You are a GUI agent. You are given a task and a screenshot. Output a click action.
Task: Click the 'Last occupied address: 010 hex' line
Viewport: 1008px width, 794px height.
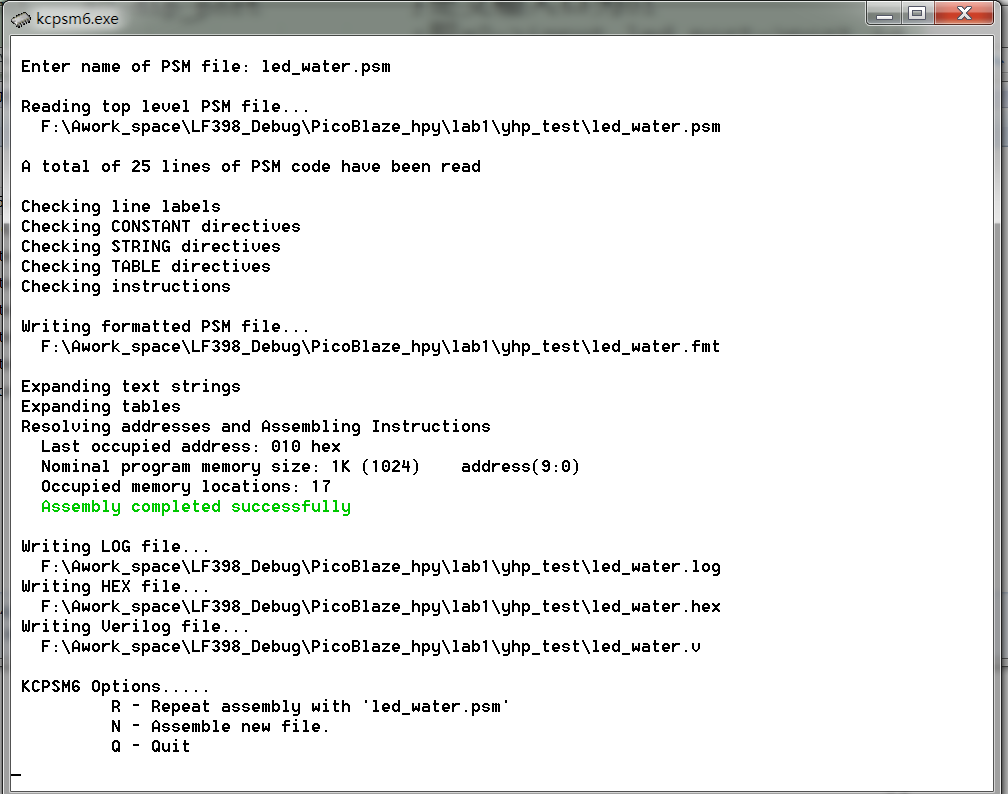point(191,446)
